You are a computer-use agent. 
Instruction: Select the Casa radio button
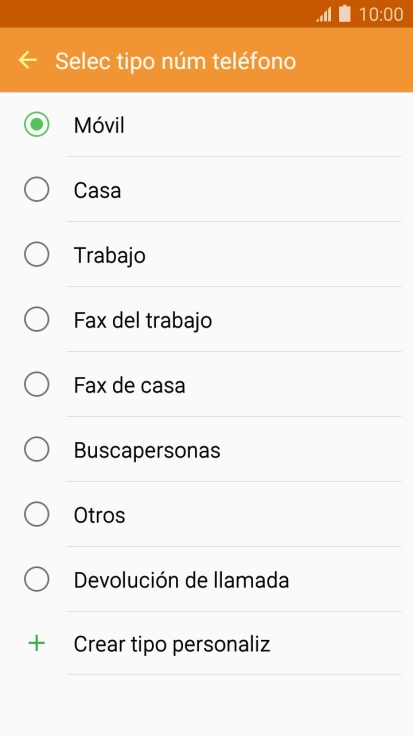click(37, 190)
